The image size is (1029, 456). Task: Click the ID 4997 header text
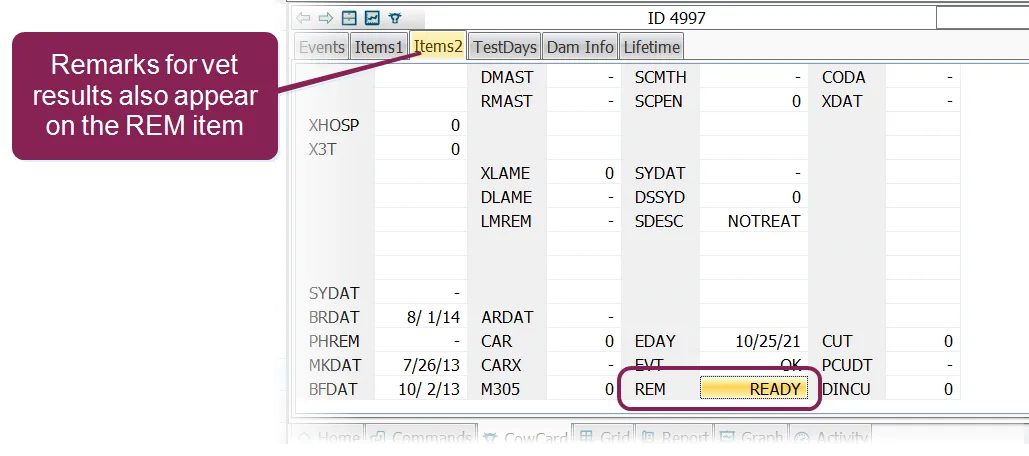pyautogui.click(x=676, y=18)
